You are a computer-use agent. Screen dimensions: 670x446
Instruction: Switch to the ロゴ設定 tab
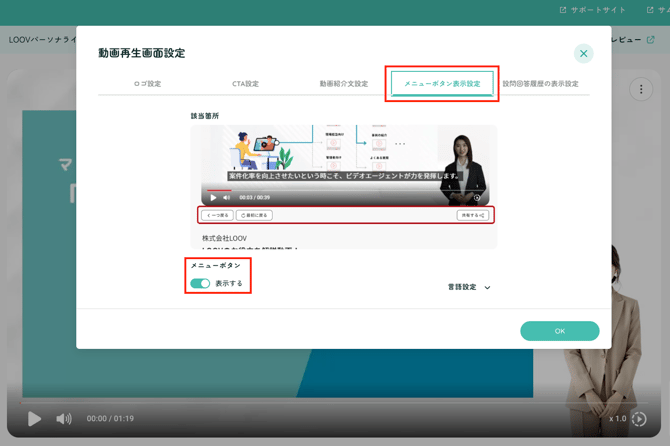[x=147, y=84]
